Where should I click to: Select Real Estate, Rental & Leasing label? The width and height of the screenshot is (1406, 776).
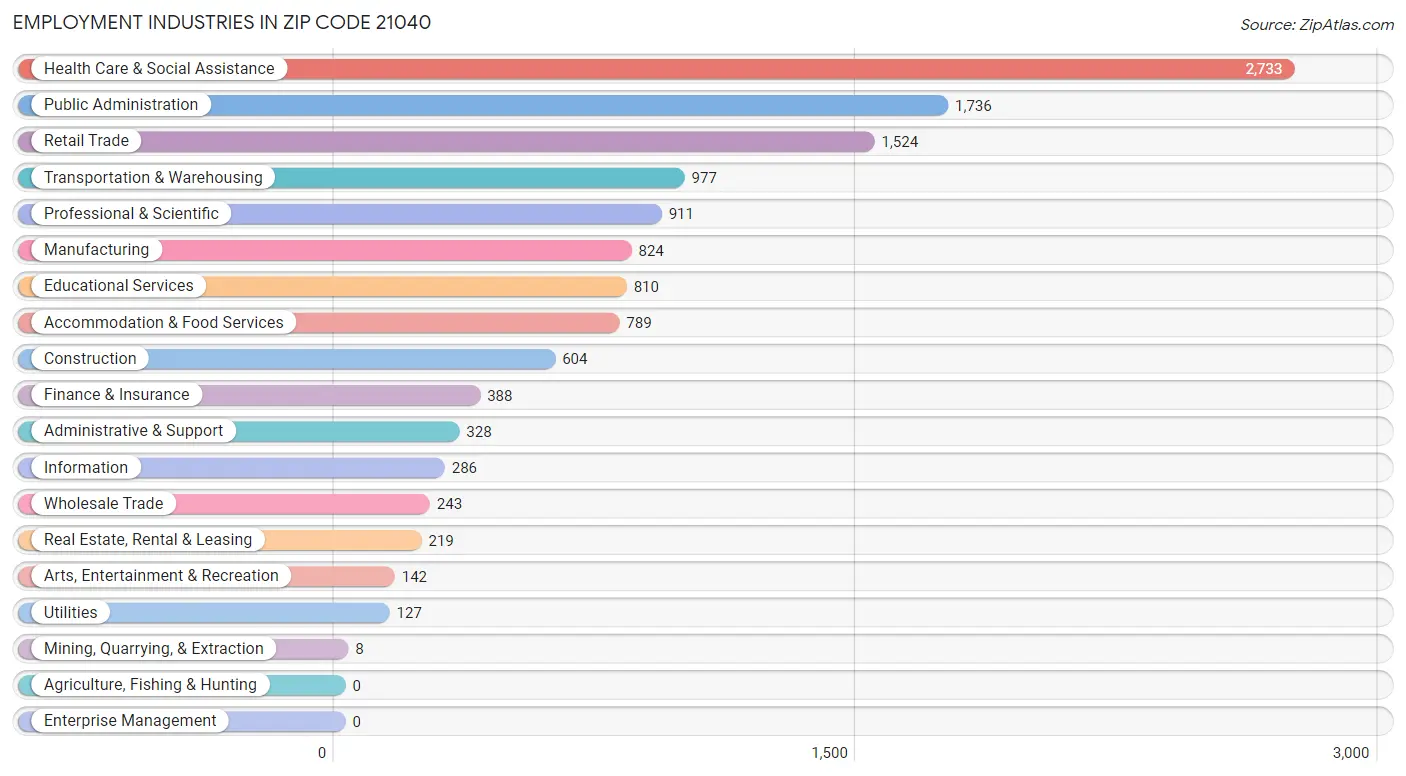pos(148,540)
